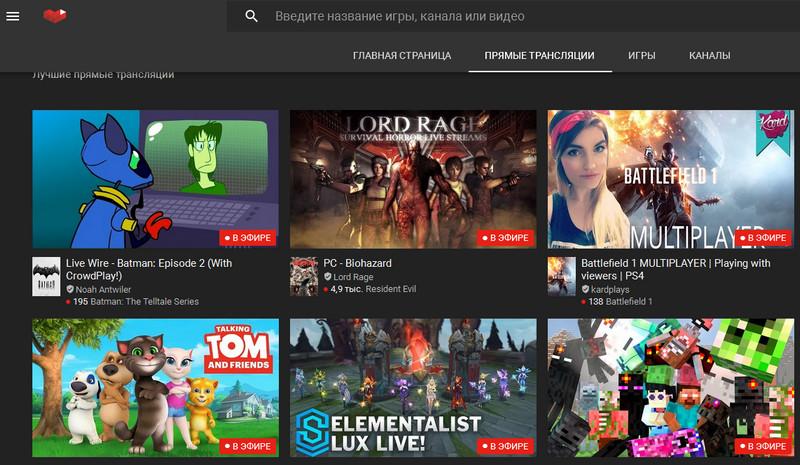Click the Лучшие прямые трансляции heading
The width and height of the screenshot is (800, 465).
click(103, 75)
